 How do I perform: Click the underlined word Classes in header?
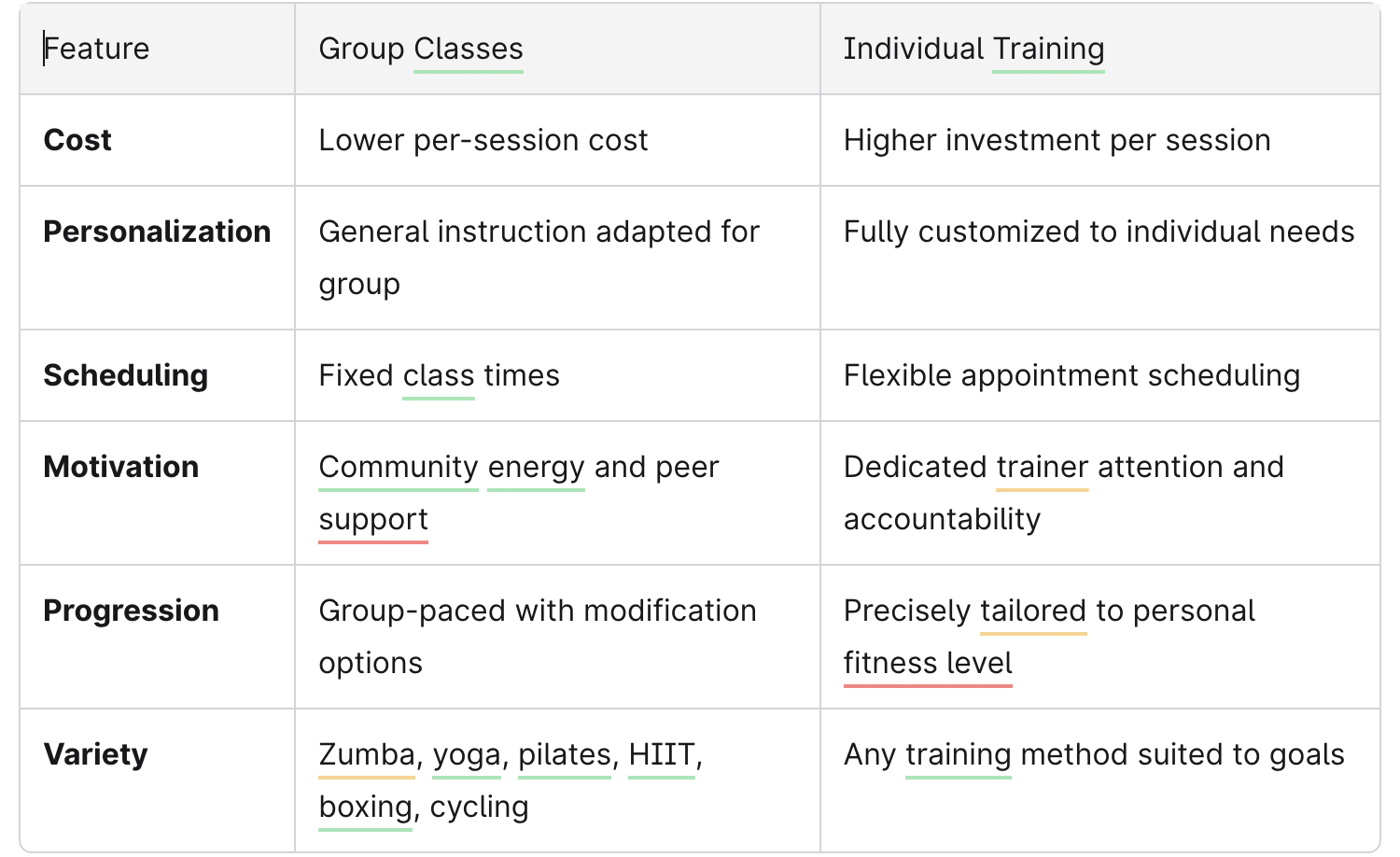[x=469, y=49]
